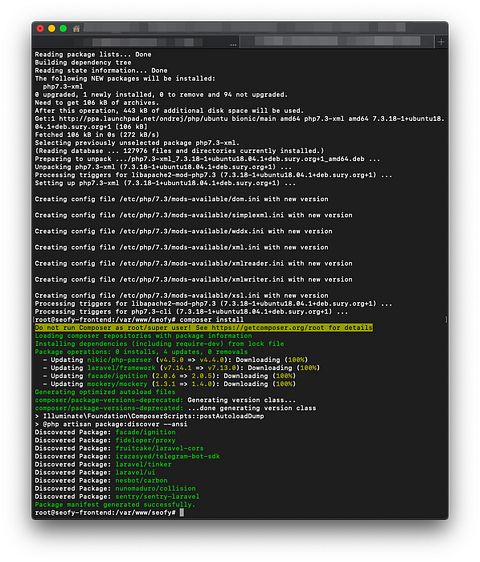Image resolution: width=480 pixels, height=562 pixels.
Task: Click the ellipsis activity indicator on first tab
Action: point(233,44)
